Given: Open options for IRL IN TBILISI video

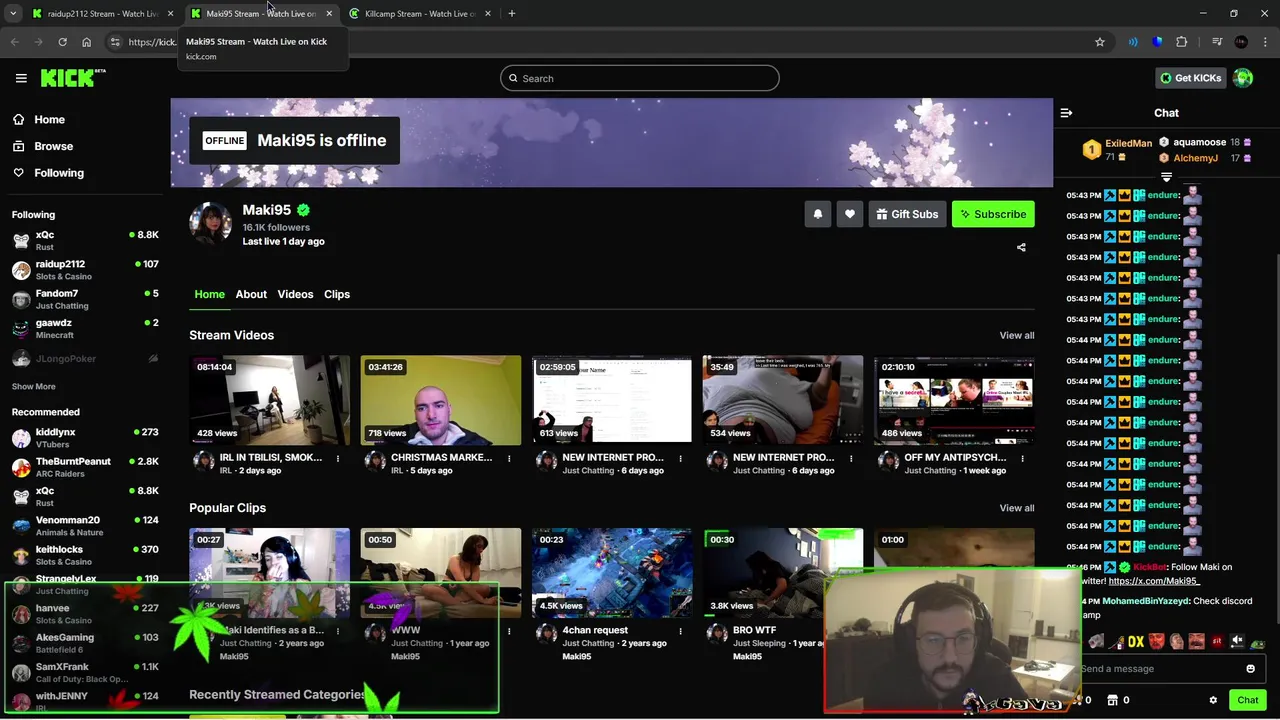Looking at the screenshot, I should (338, 458).
